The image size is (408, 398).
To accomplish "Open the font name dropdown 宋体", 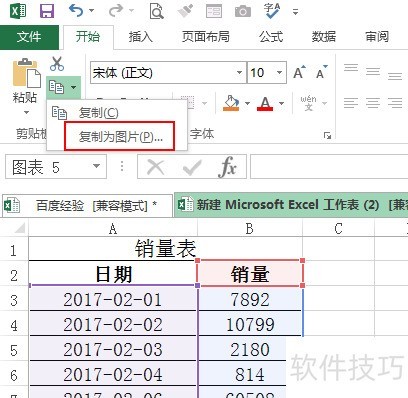I will 239,72.
